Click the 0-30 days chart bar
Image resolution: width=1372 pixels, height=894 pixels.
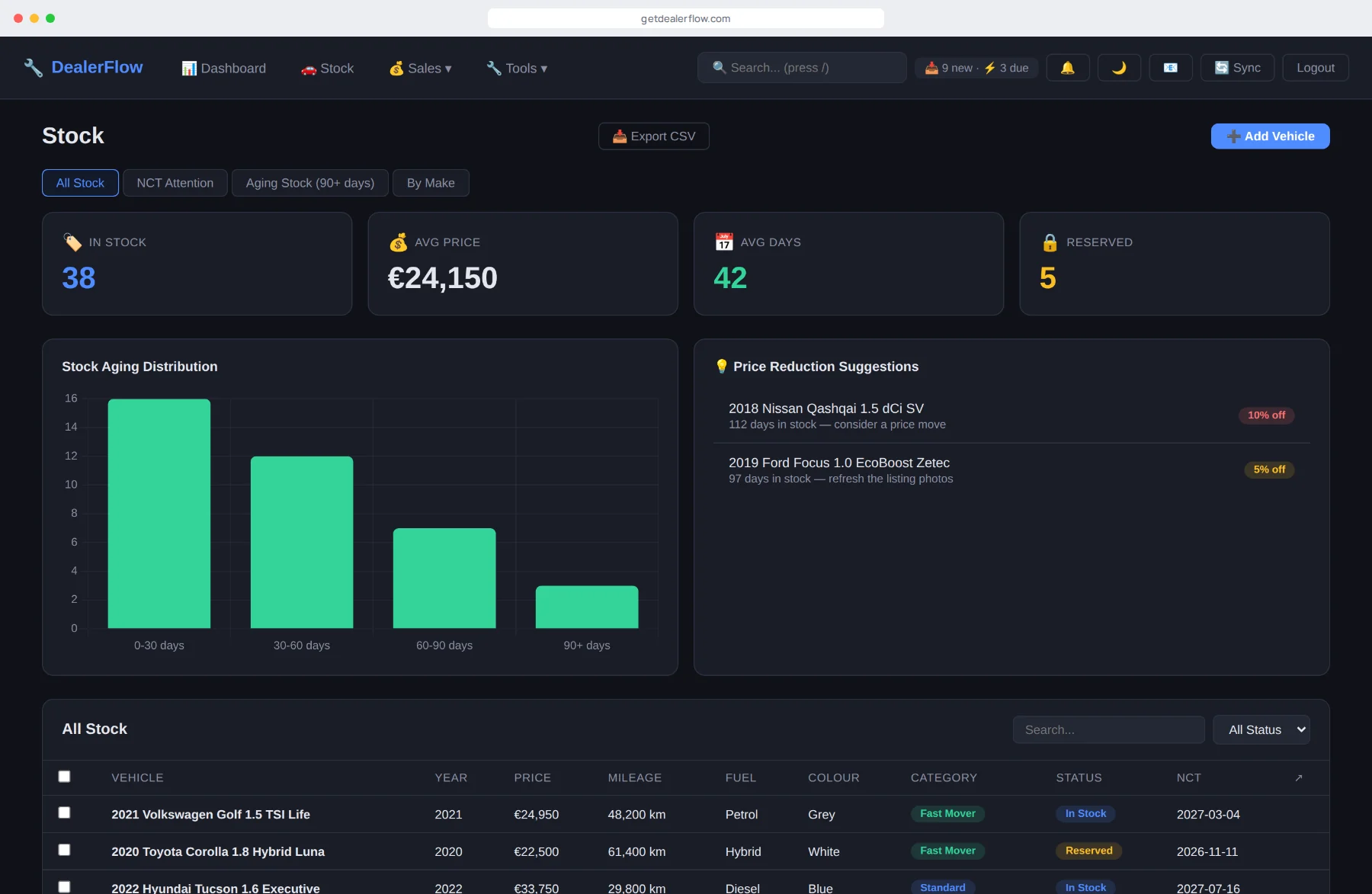pyautogui.click(x=159, y=514)
